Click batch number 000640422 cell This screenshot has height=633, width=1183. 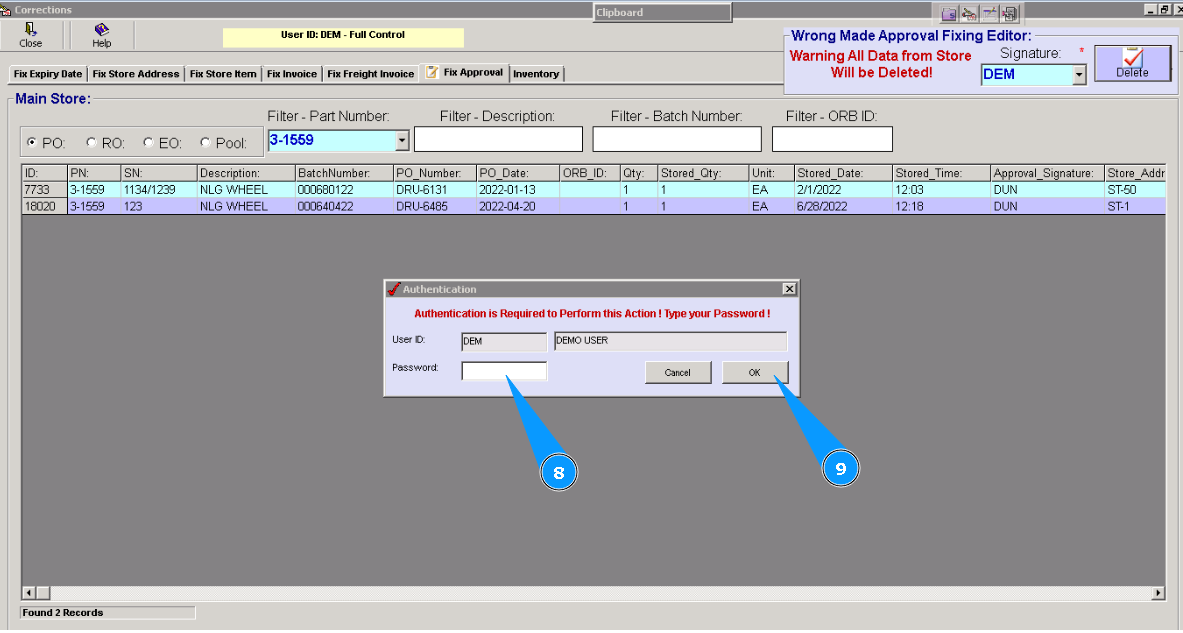point(344,207)
